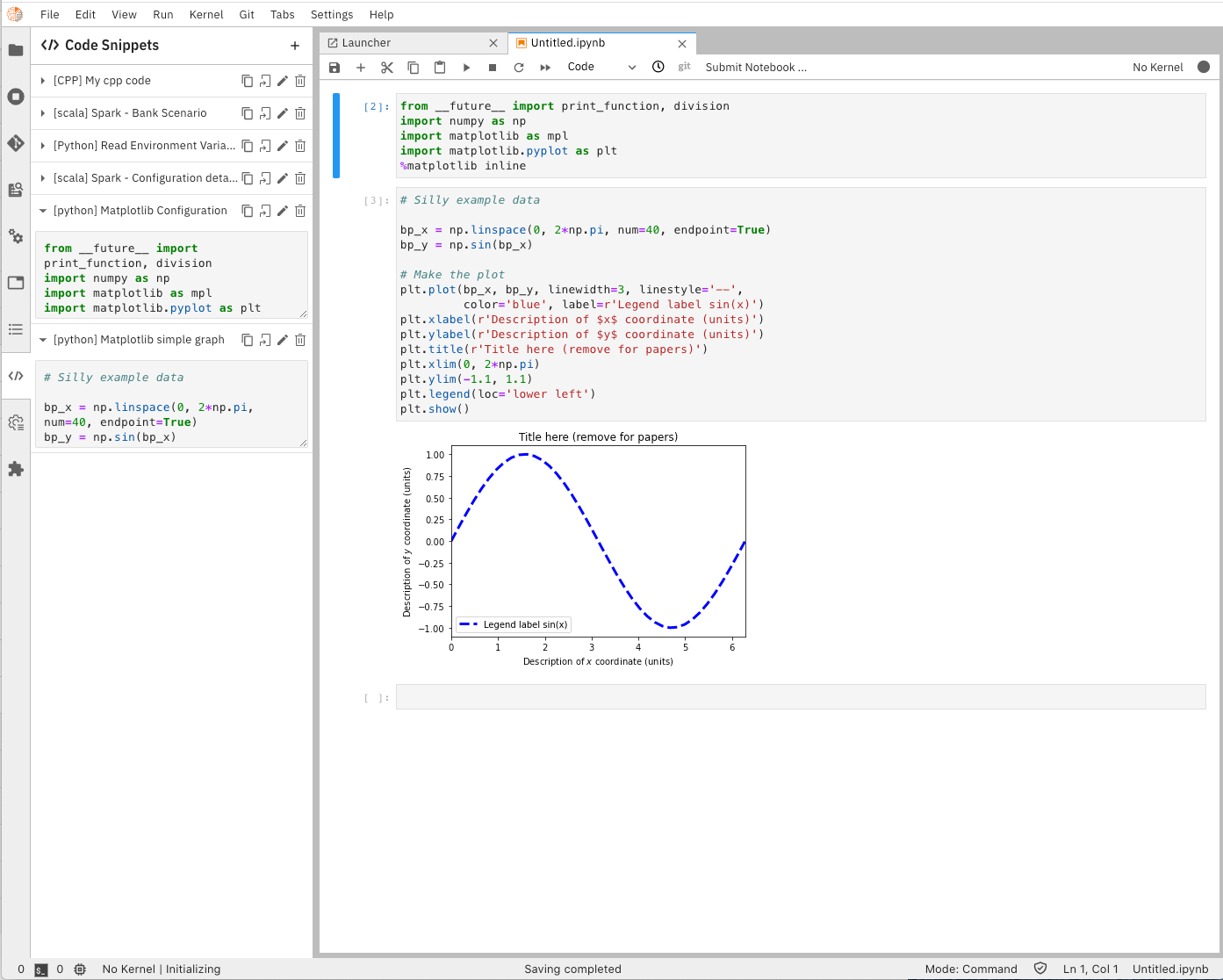Open the Edit menu

point(85,15)
